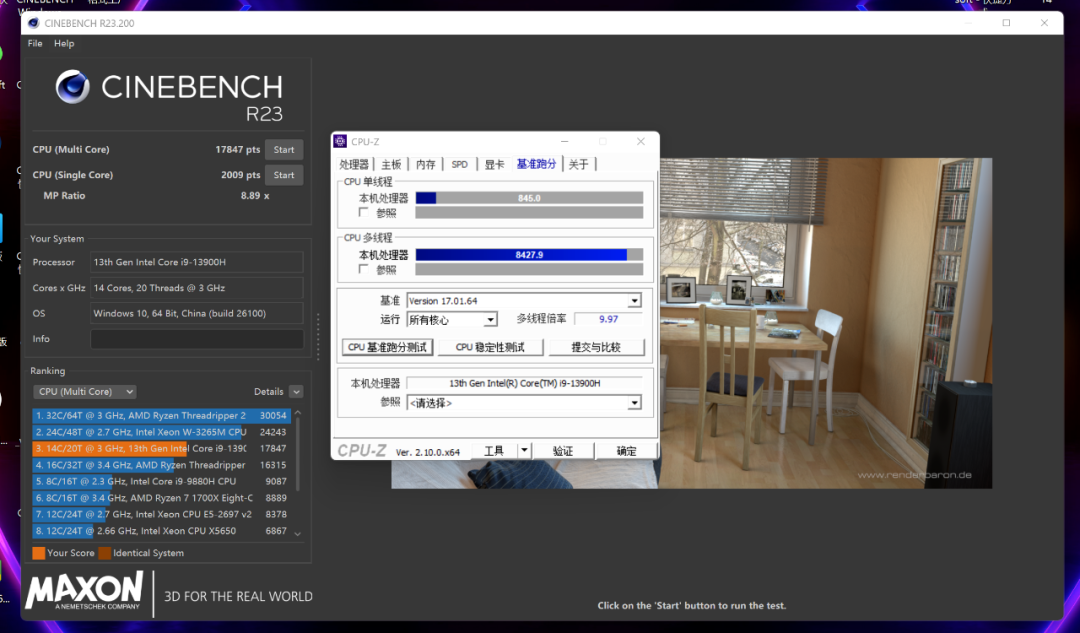1080x633 pixels.
Task: Click the Info input field
Action: (197, 339)
